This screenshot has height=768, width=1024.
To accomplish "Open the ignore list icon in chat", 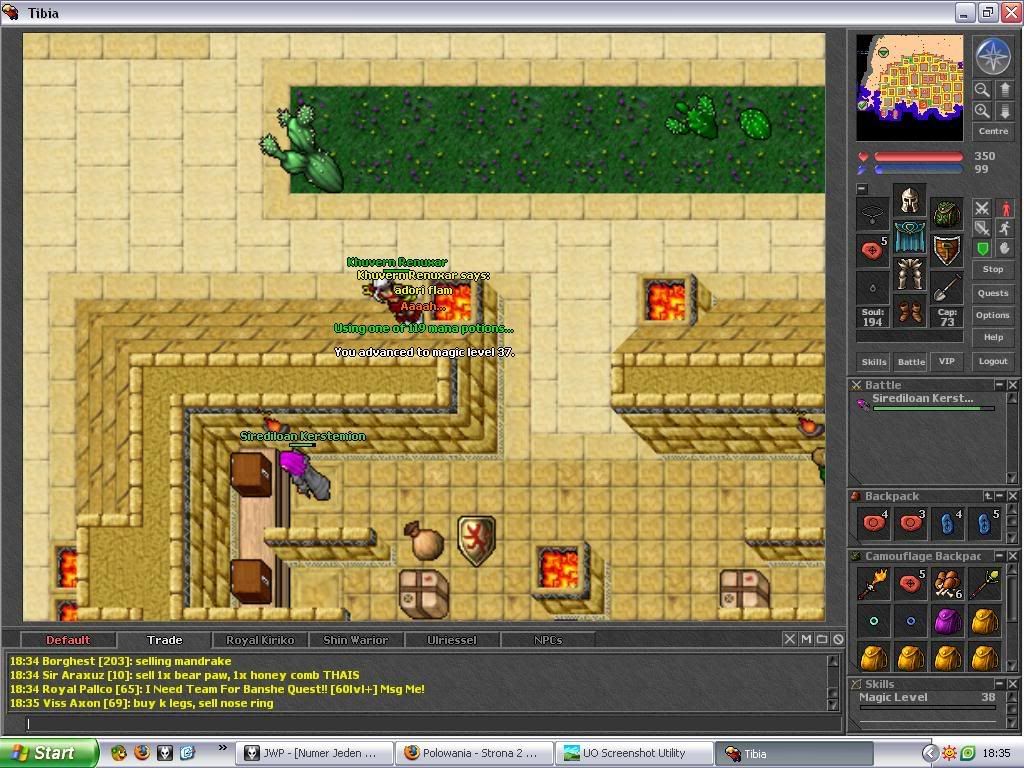I will [839, 639].
